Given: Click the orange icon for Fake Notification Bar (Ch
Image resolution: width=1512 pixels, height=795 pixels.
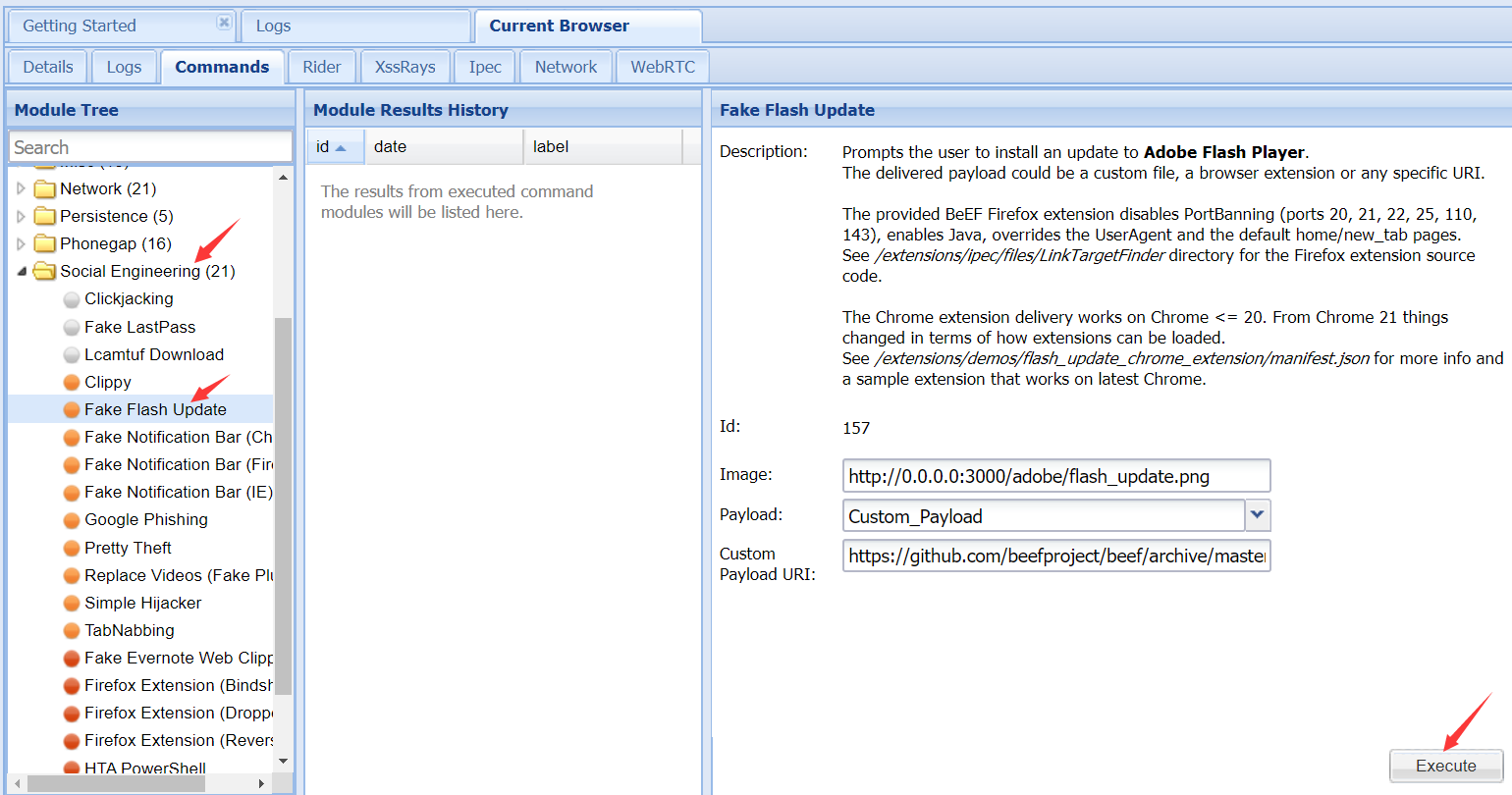Looking at the screenshot, I should (72, 437).
